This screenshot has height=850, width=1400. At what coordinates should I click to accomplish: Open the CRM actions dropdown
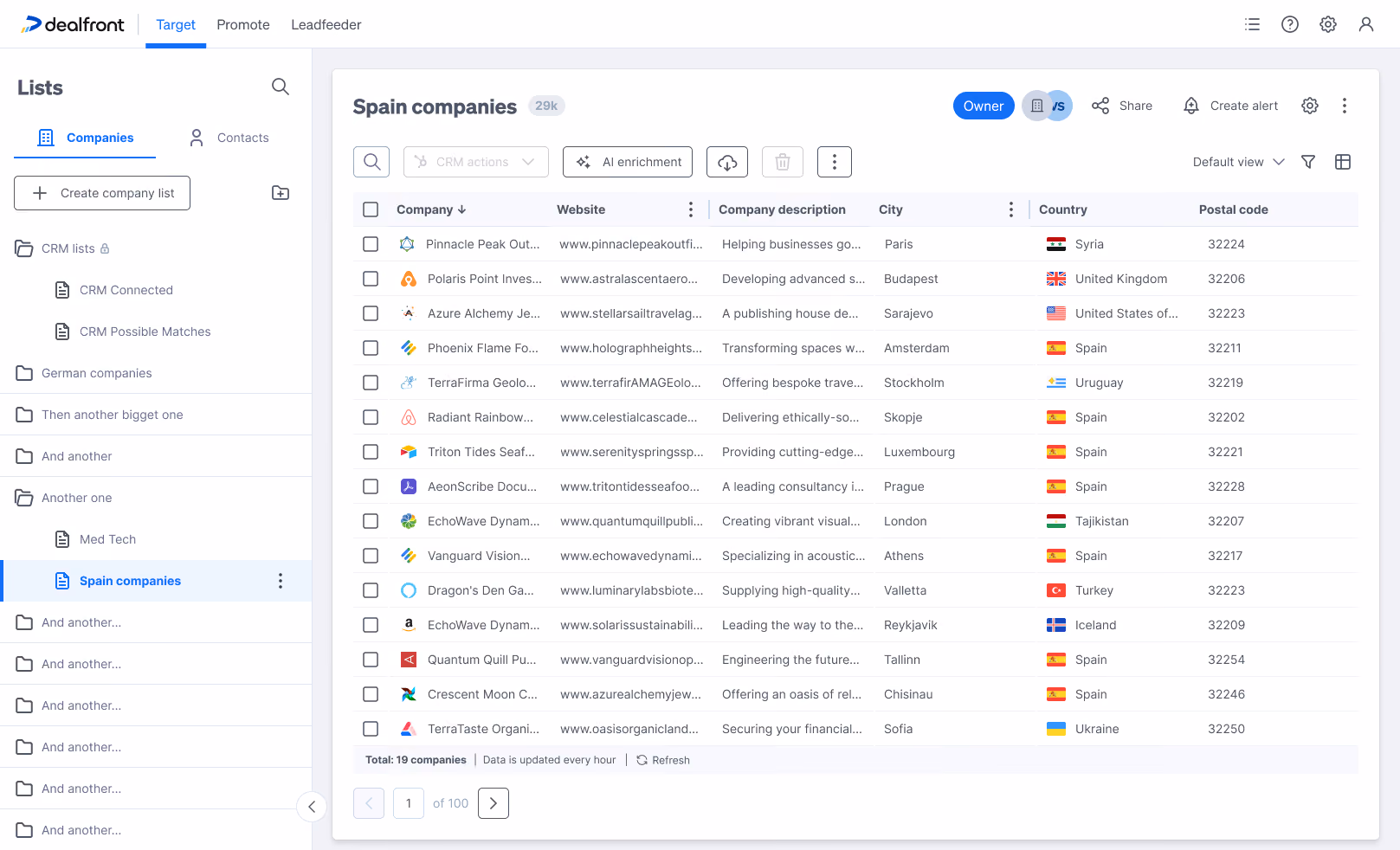pos(476,162)
